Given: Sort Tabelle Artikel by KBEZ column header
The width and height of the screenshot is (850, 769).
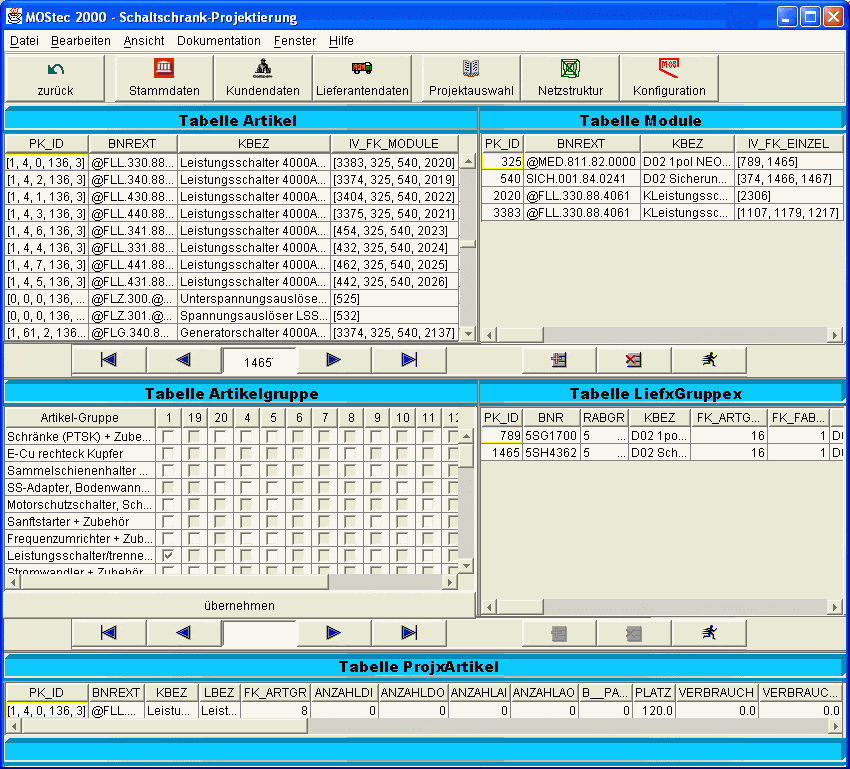Looking at the screenshot, I should [254, 144].
